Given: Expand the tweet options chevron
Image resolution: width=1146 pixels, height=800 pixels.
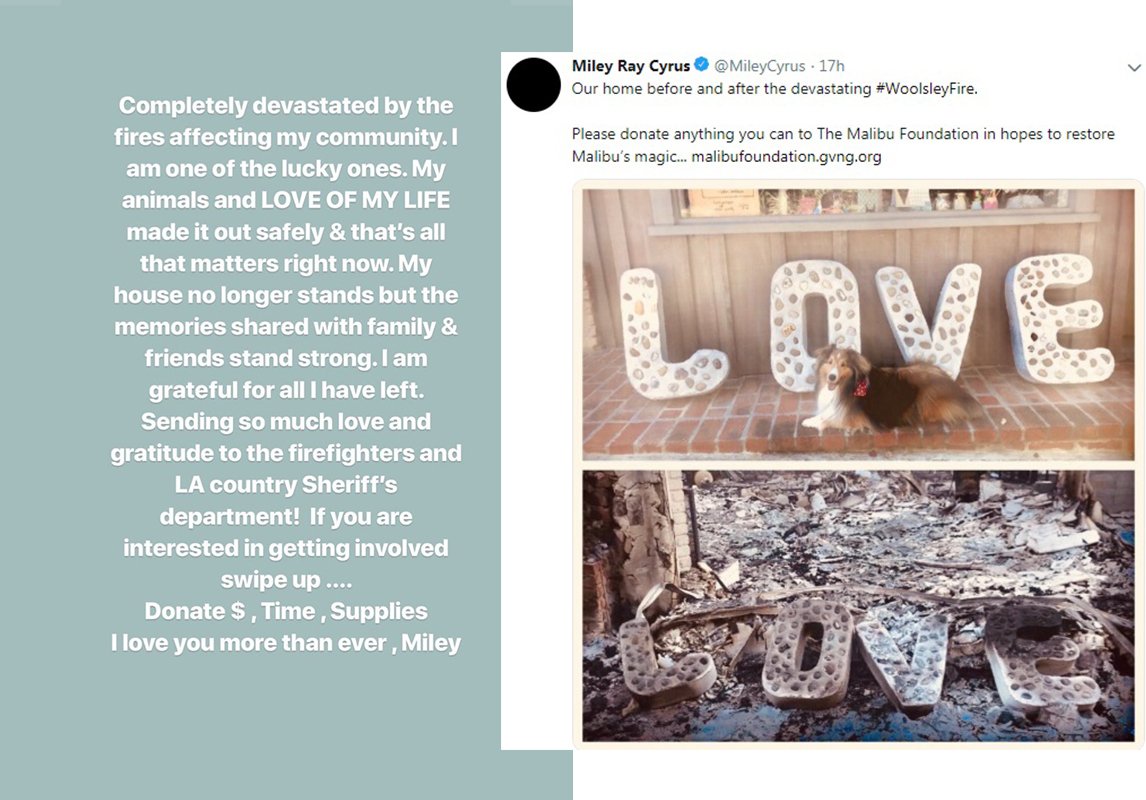Looking at the screenshot, I should [x=1134, y=68].
